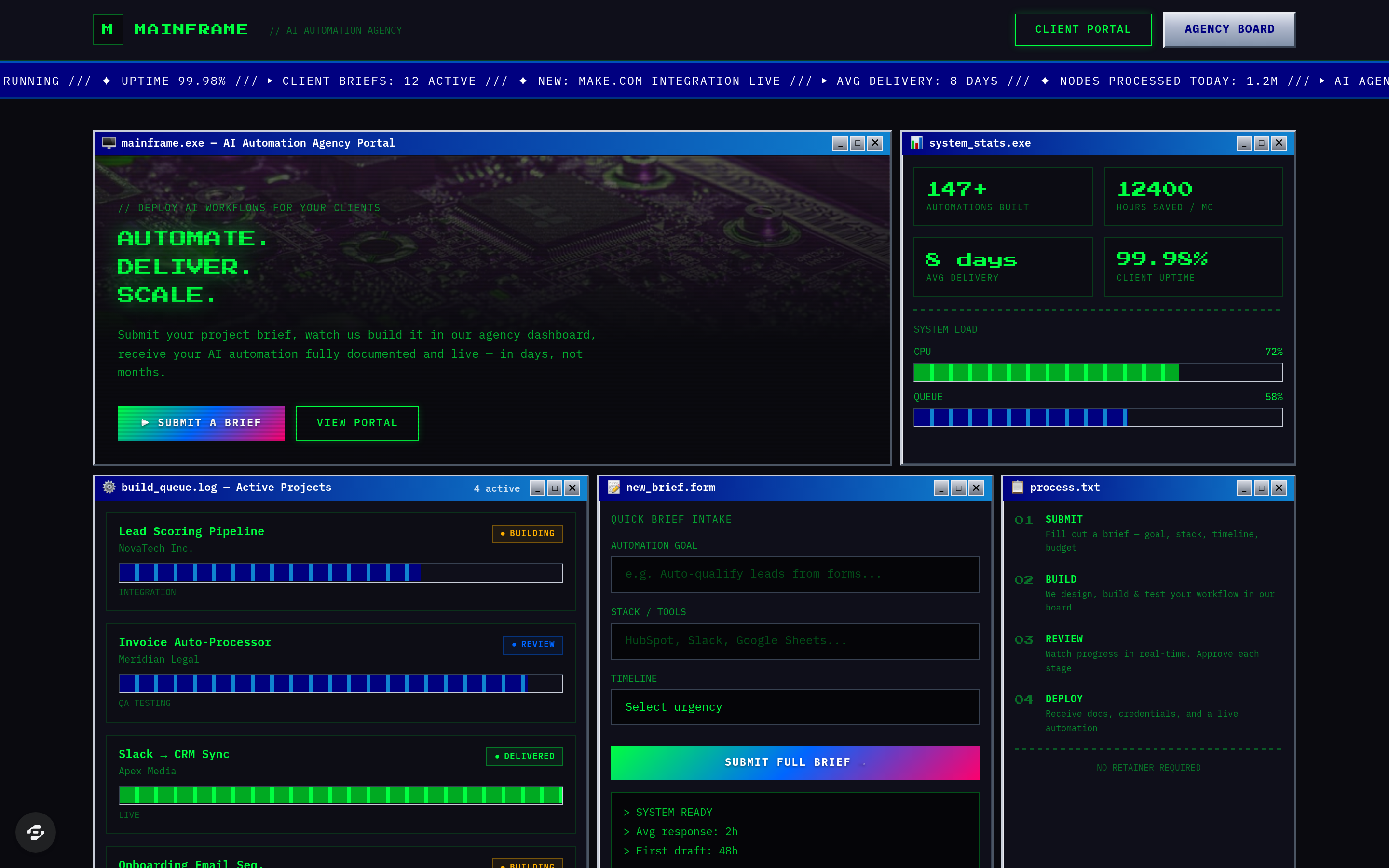This screenshot has width=1389, height=868.
Task: Close the new_brief.form window
Action: coord(976,488)
